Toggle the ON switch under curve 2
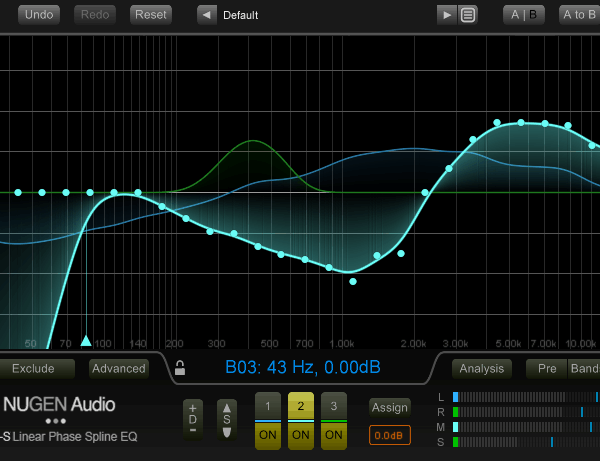This screenshot has width=600, height=461. 300,435
